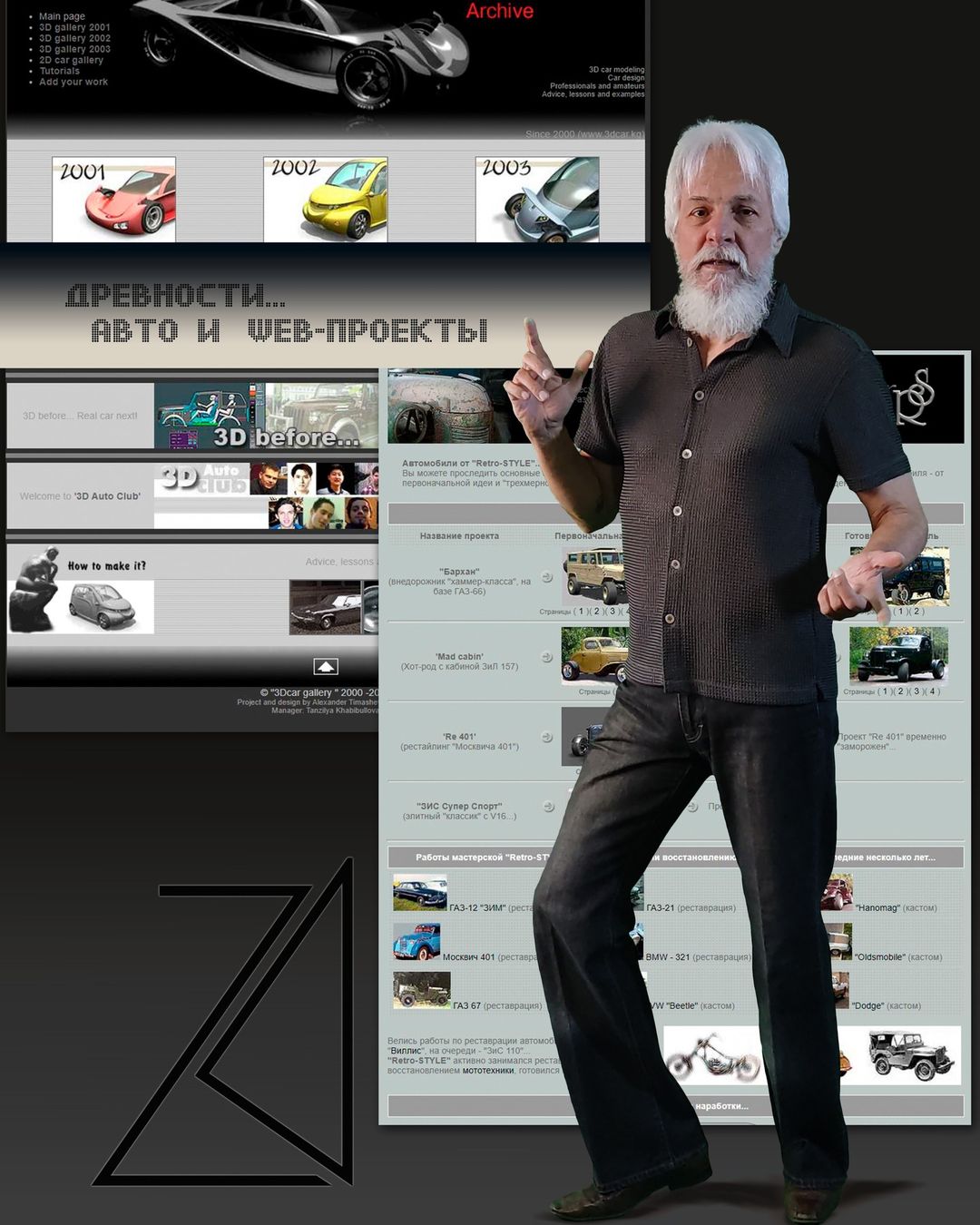Click the arrow icon beside 'Mad cabin' project
Screen dimensions: 980x1225
(x=547, y=657)
